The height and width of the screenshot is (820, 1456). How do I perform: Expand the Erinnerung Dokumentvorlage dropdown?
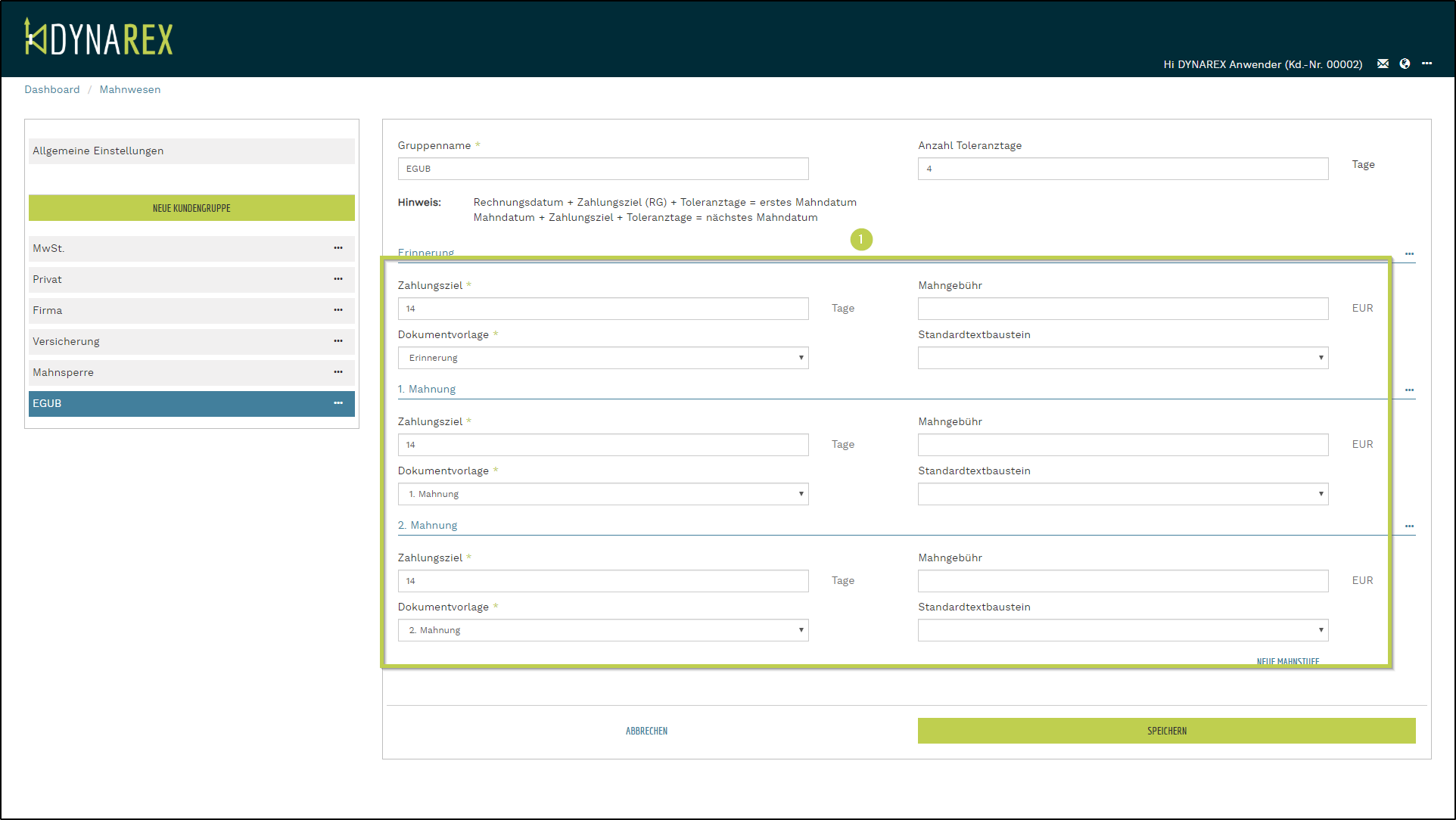pos(603,358)
